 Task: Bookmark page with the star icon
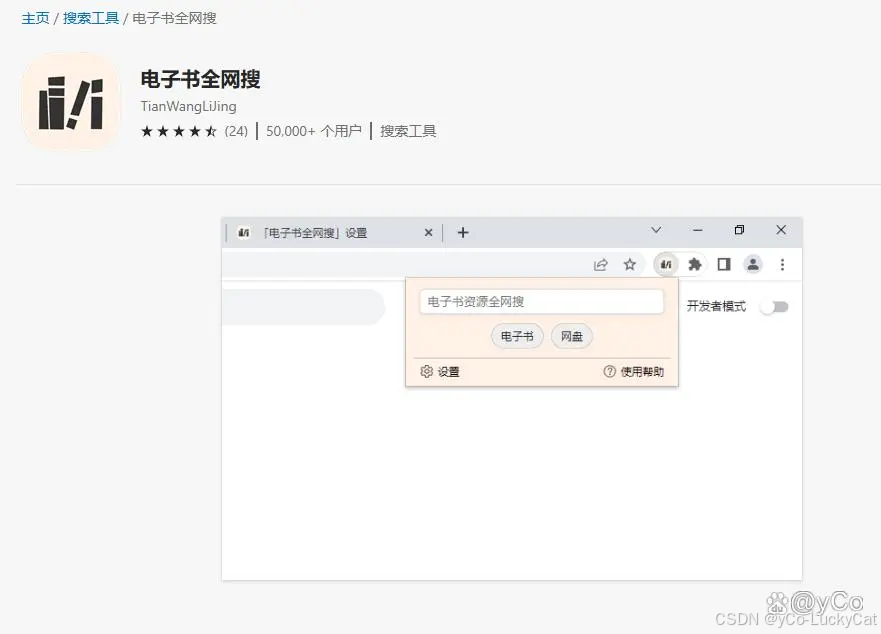pyautogui.click(x=630, y=265)
